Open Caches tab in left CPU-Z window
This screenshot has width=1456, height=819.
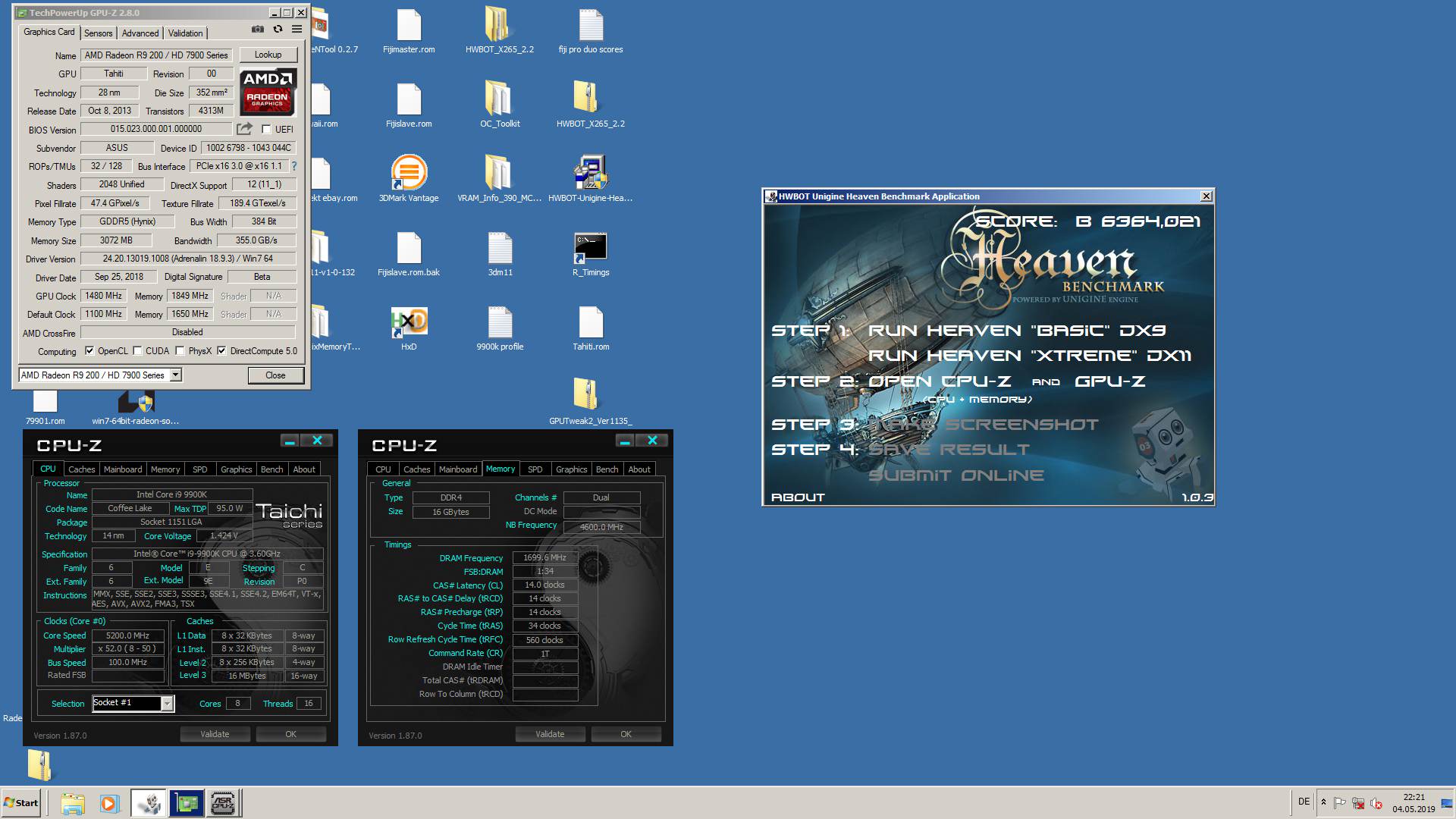pyautogui.click(x=82, y=469)
